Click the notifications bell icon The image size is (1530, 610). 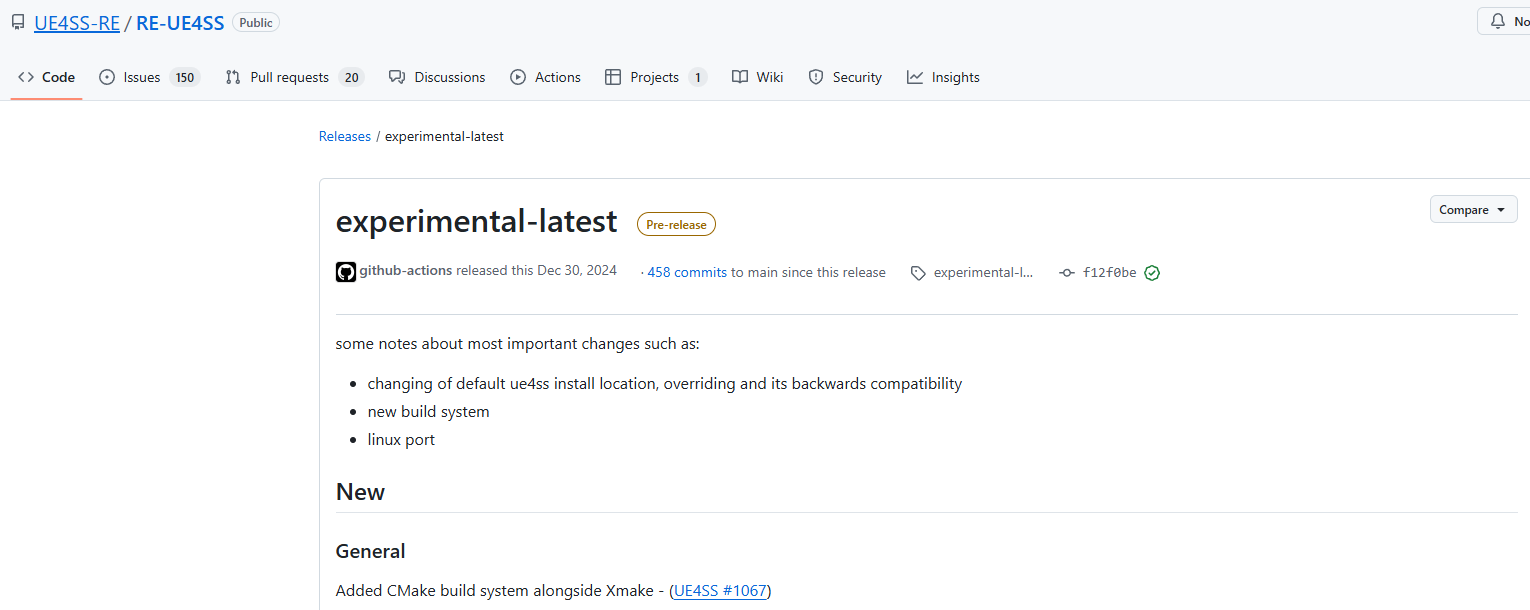click(1497, 21)
